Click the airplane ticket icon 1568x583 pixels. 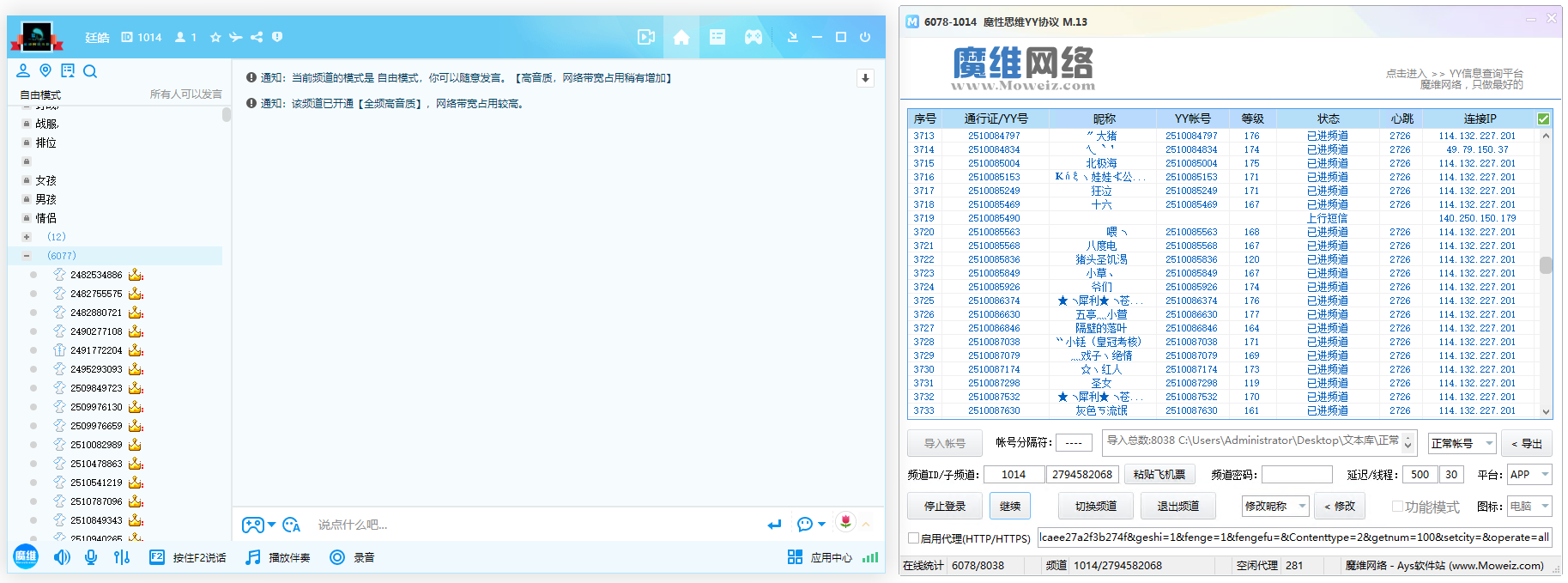pos(236,37)
